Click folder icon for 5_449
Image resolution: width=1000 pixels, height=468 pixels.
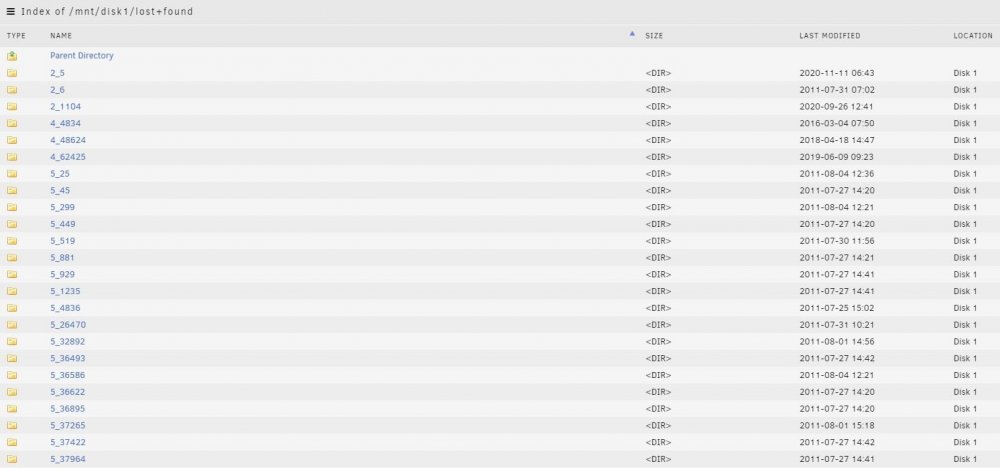(x=12, y=224)
